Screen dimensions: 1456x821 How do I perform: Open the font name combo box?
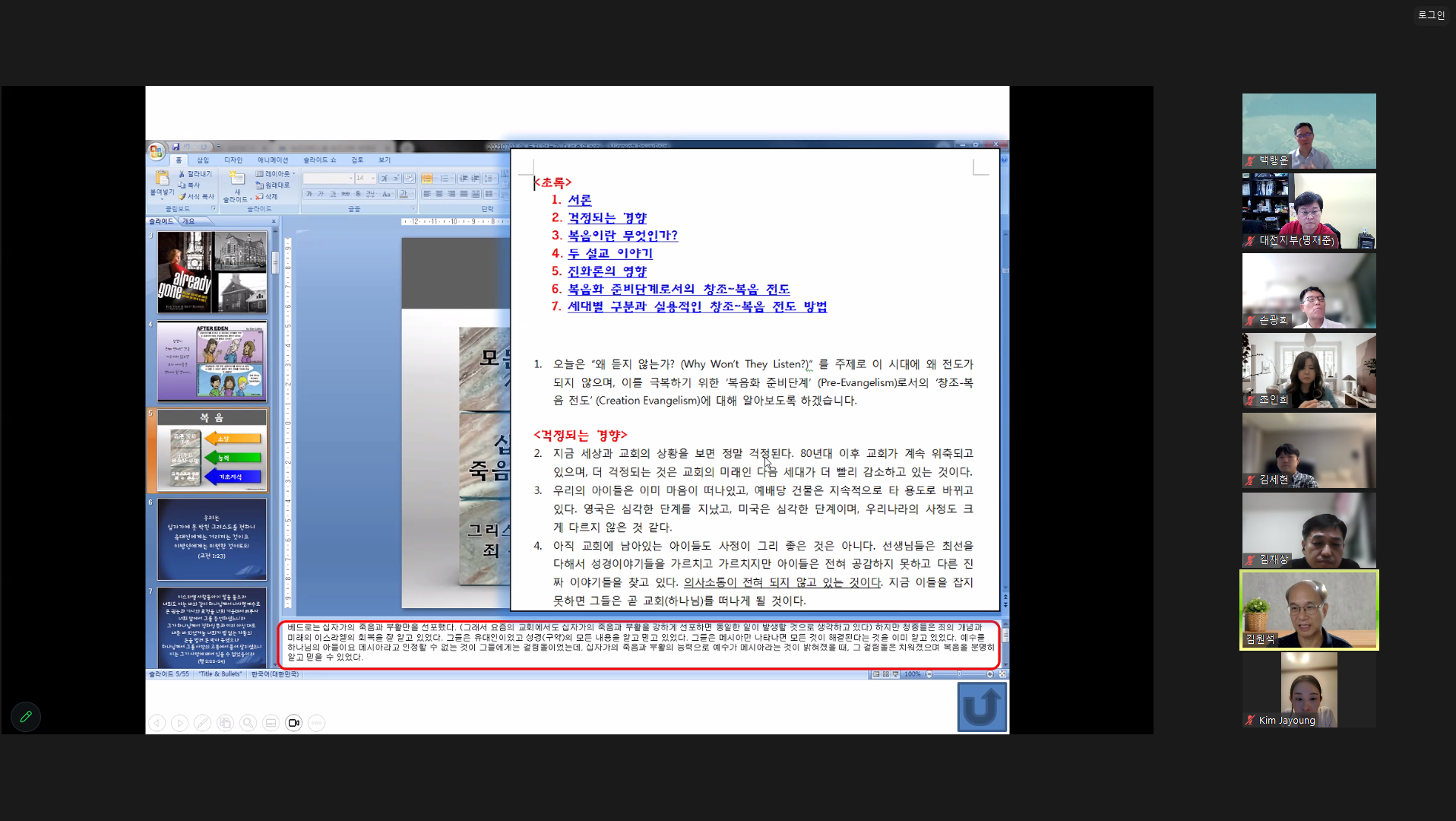[x=328, y=179]
